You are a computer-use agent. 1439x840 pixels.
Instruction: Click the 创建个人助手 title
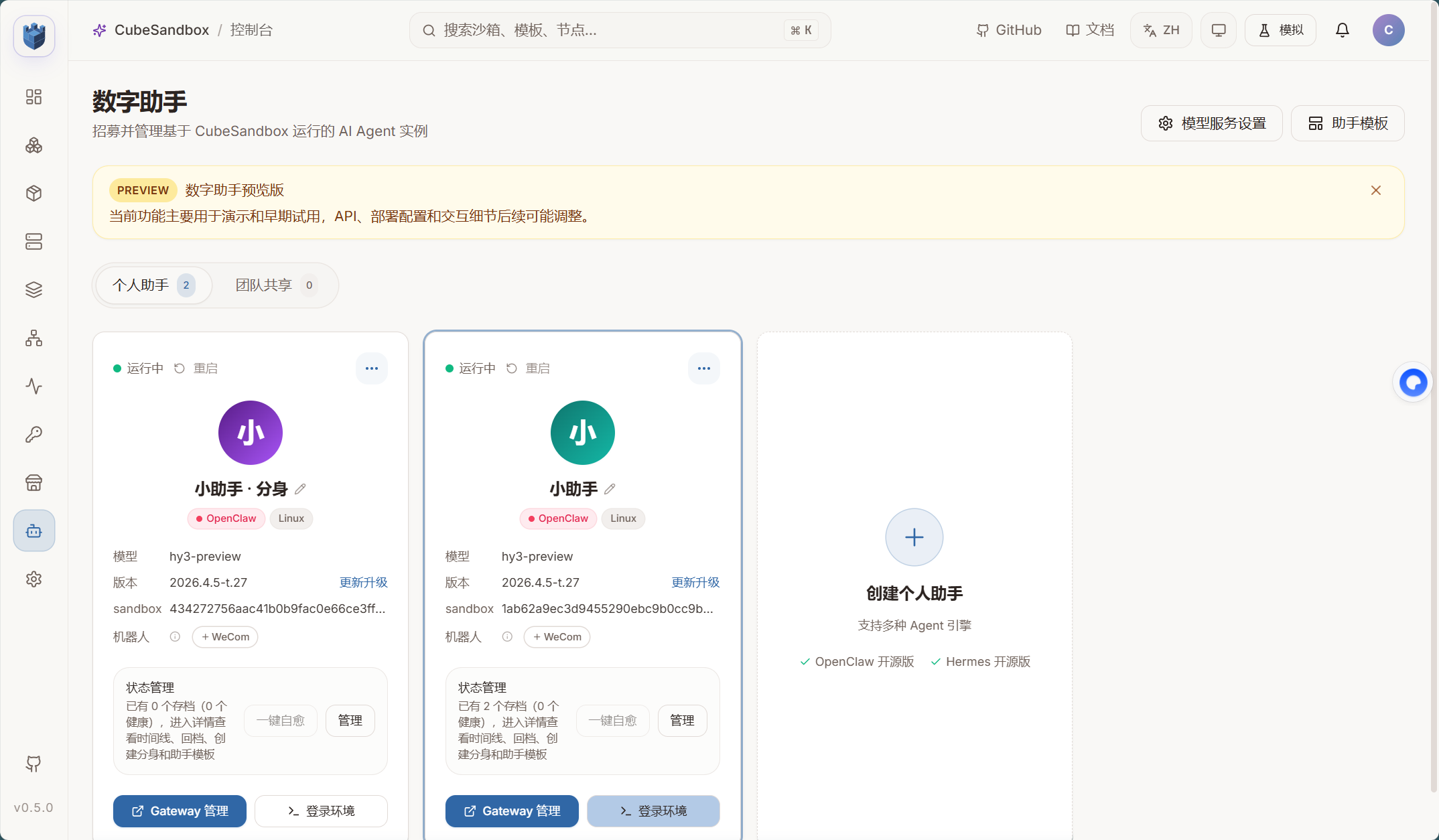(x=914, y=593)
